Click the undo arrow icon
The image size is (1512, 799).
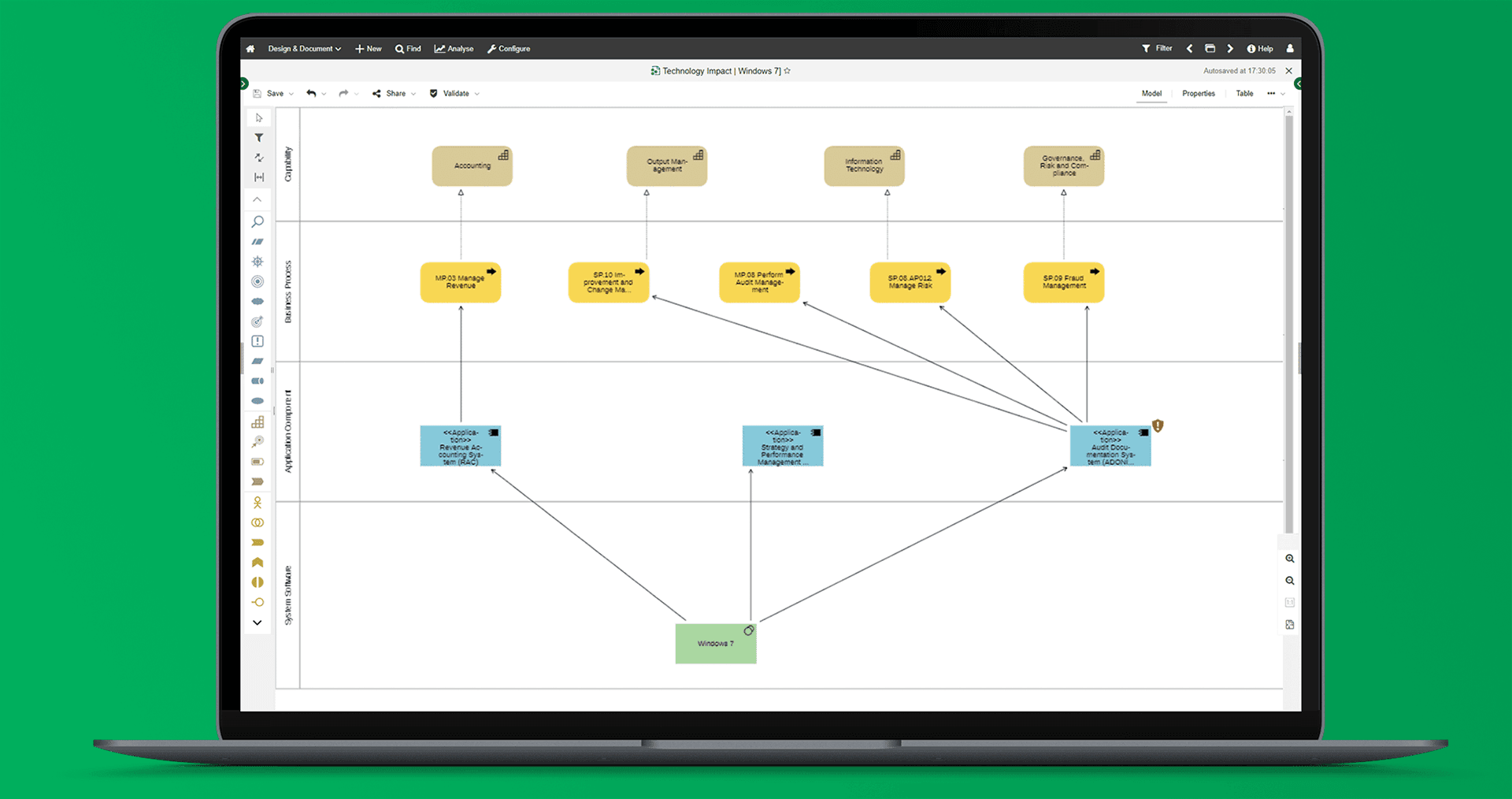[x=310, y=93]
